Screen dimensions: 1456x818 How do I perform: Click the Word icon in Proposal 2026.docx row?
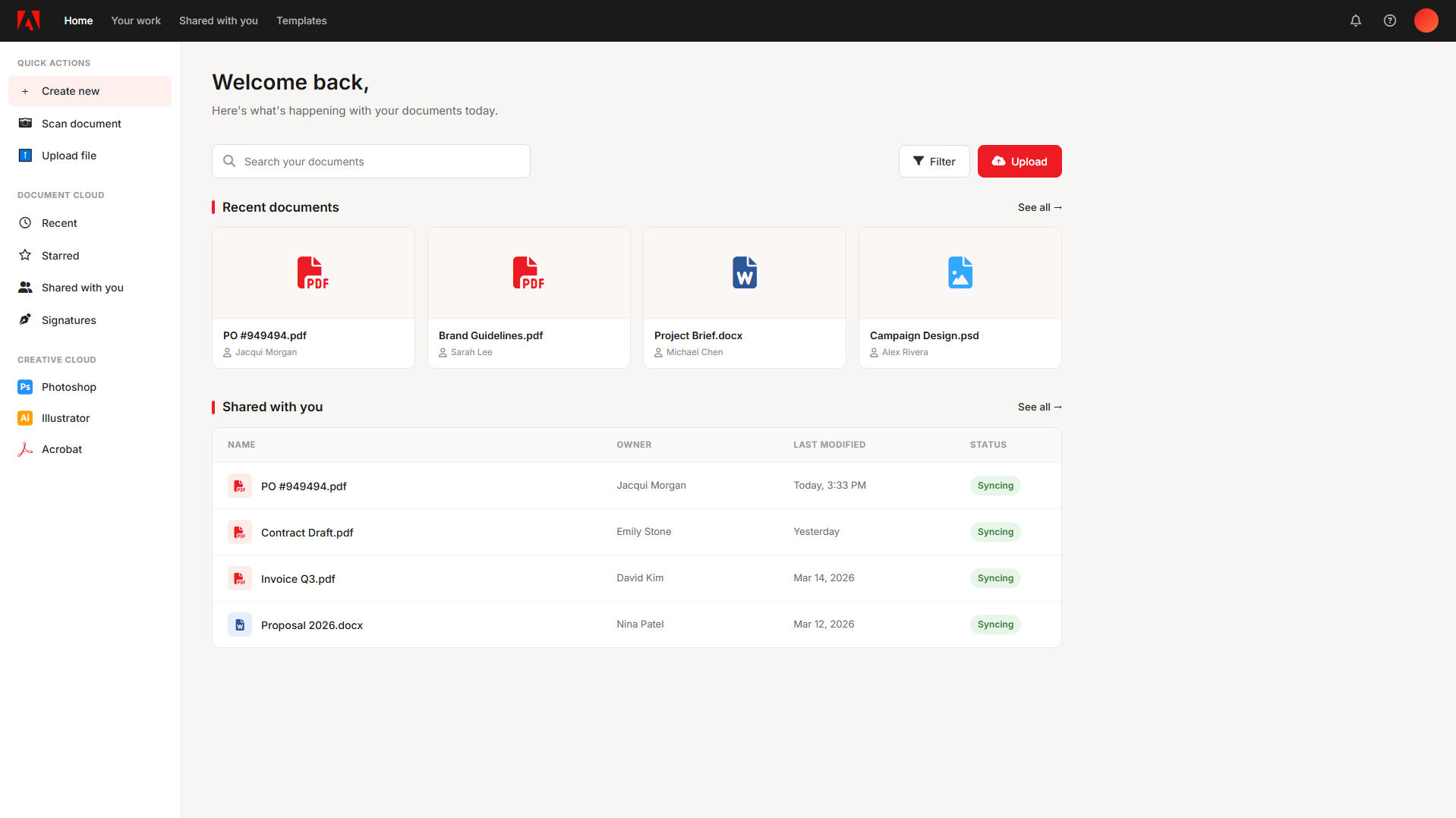(240, 625)
